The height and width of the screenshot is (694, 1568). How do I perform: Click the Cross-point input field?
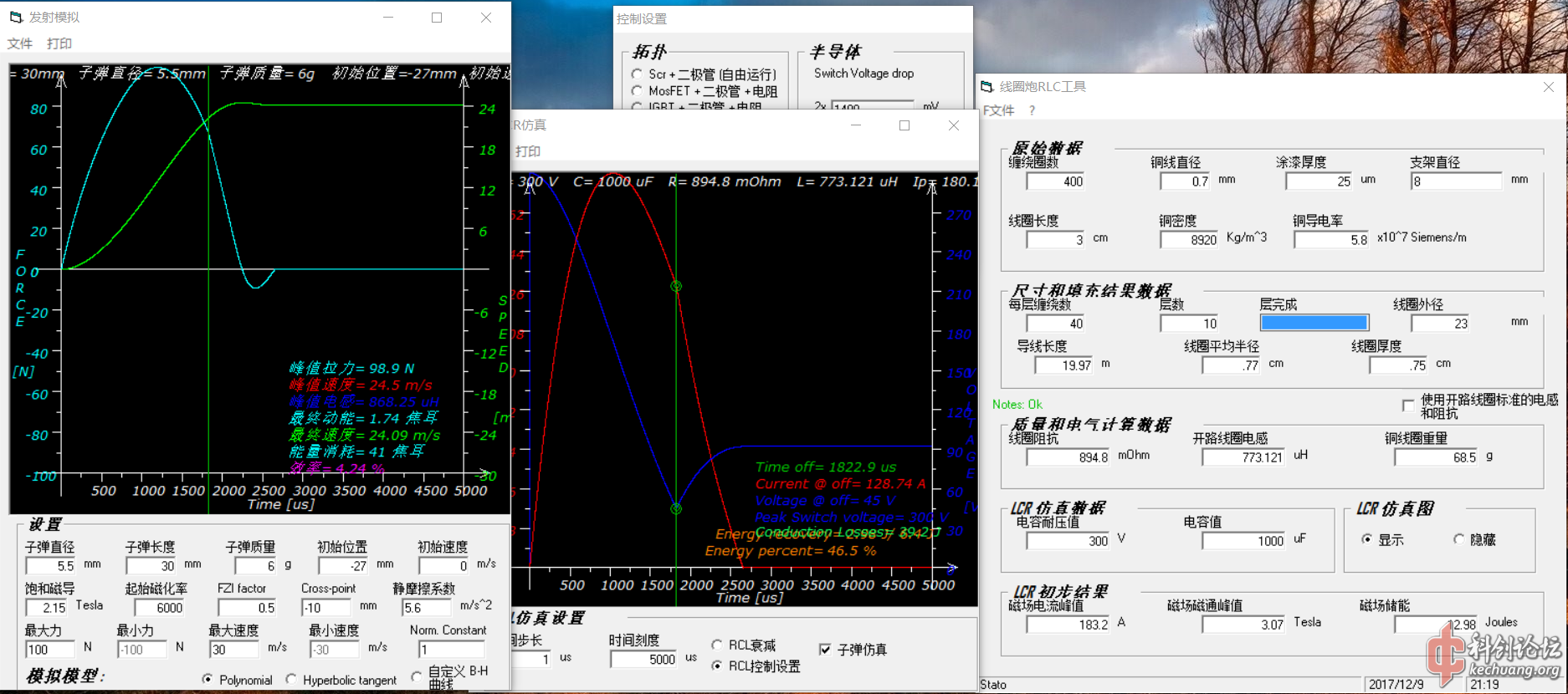[x=326, y=608]
